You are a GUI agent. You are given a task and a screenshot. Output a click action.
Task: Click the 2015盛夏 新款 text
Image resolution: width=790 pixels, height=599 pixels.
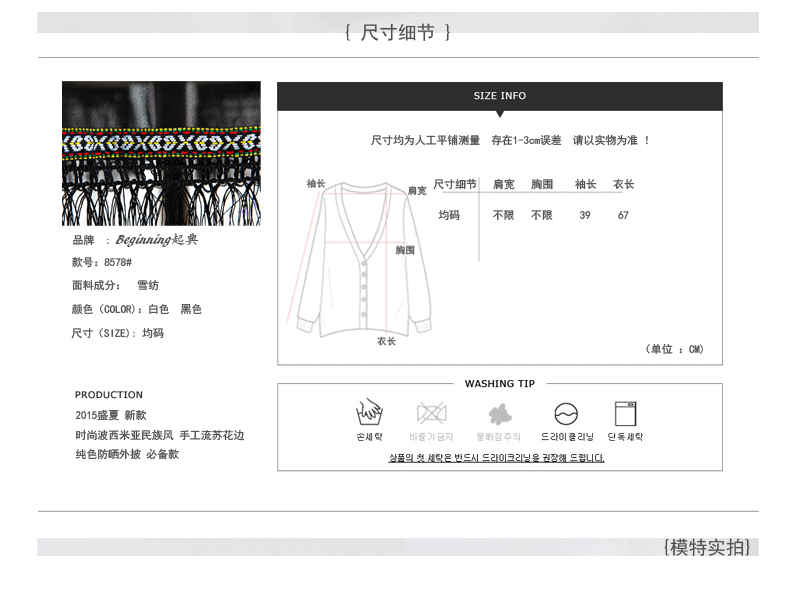pos(111,415)
